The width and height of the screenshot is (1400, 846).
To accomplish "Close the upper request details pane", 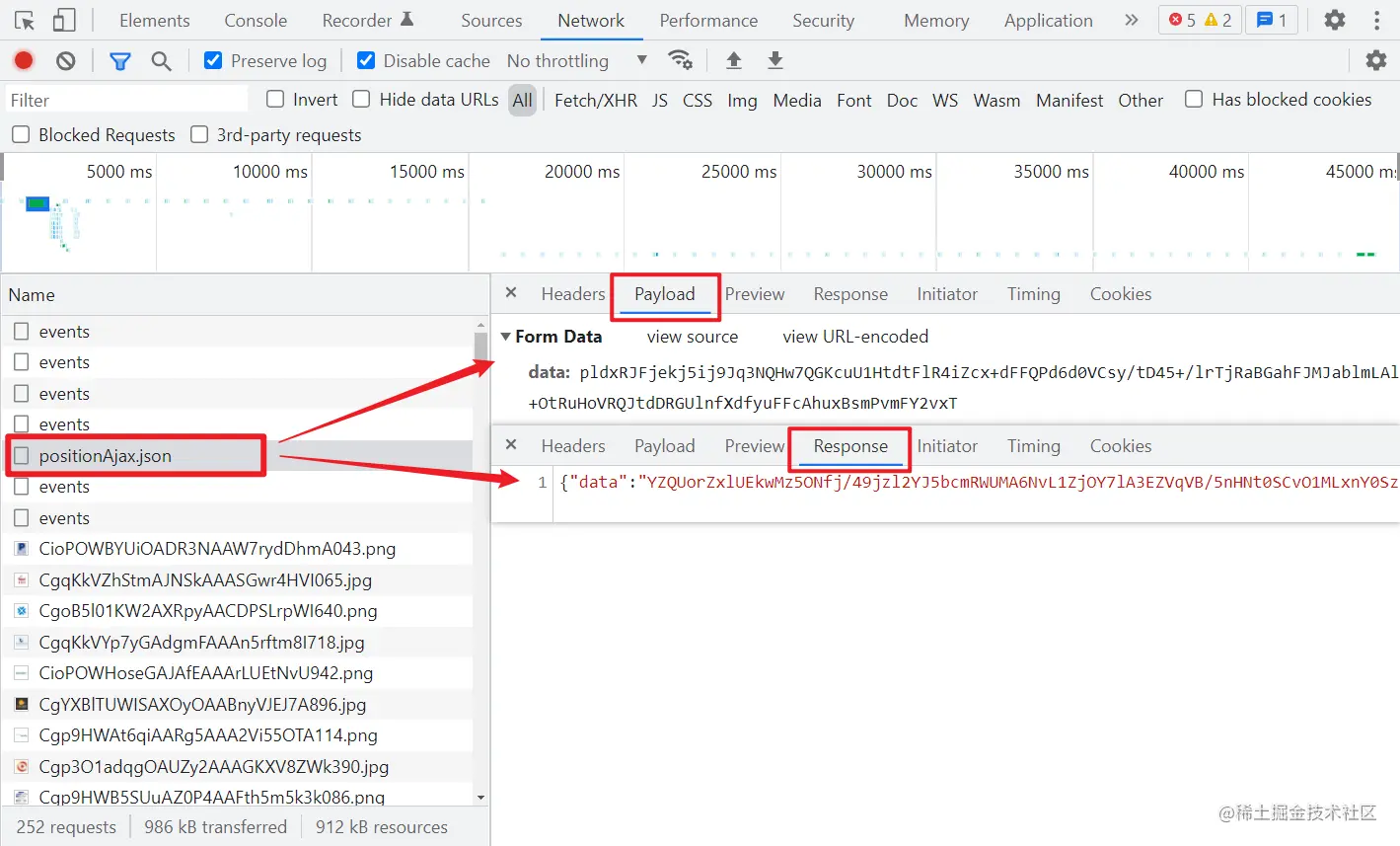I will coord(511,292).
